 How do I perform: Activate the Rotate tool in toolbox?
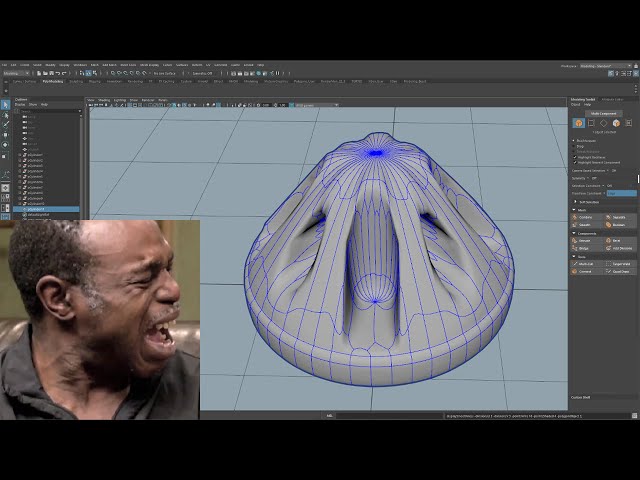pos(5,144)
